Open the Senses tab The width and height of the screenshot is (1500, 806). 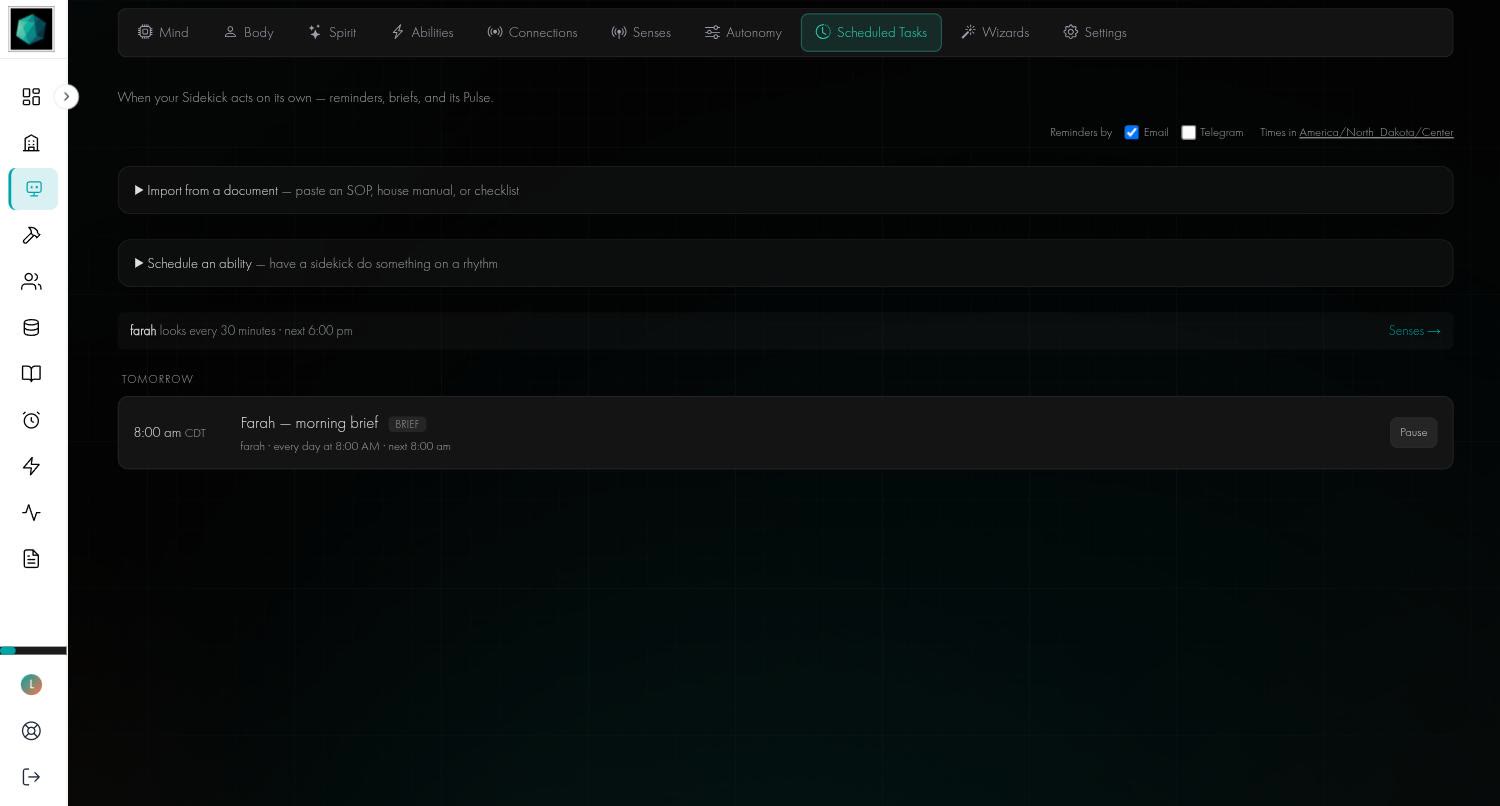[641, 32]
